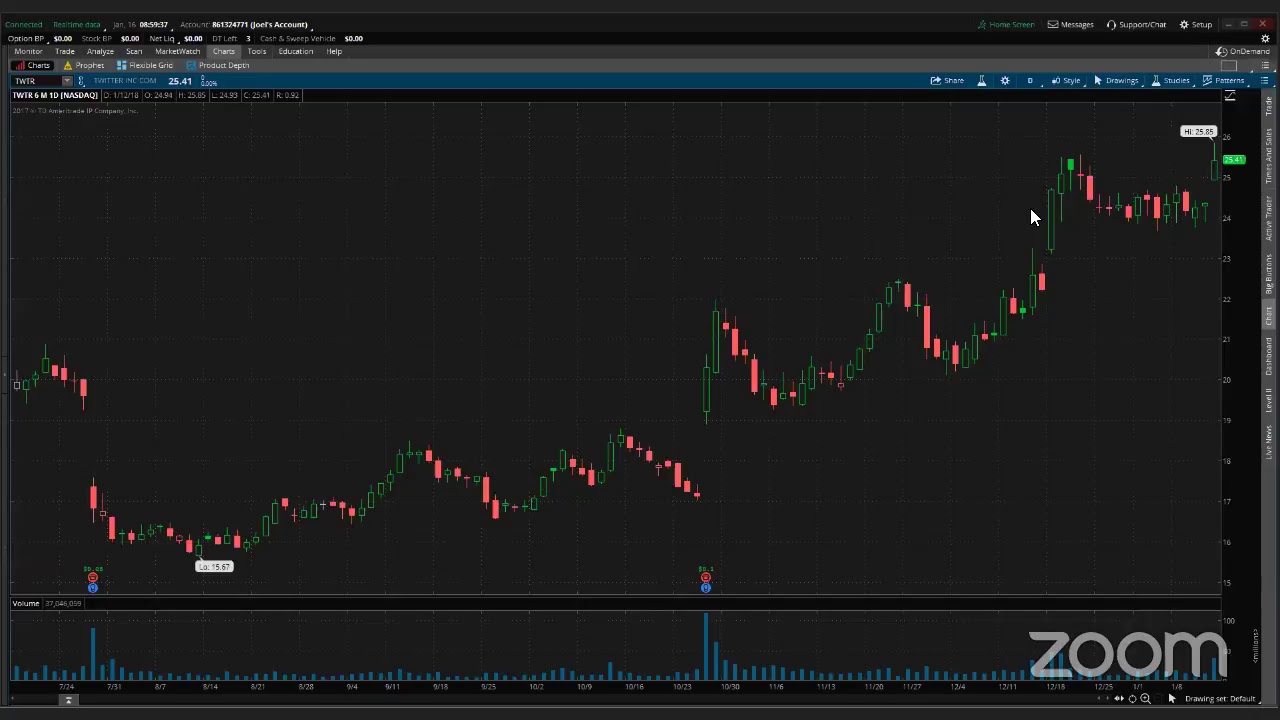Image resolution: width=1280 pixels, height=720 pixels.
Task: Switch to the Education tab
Action: pyautogui.click(x=296, y=51)
